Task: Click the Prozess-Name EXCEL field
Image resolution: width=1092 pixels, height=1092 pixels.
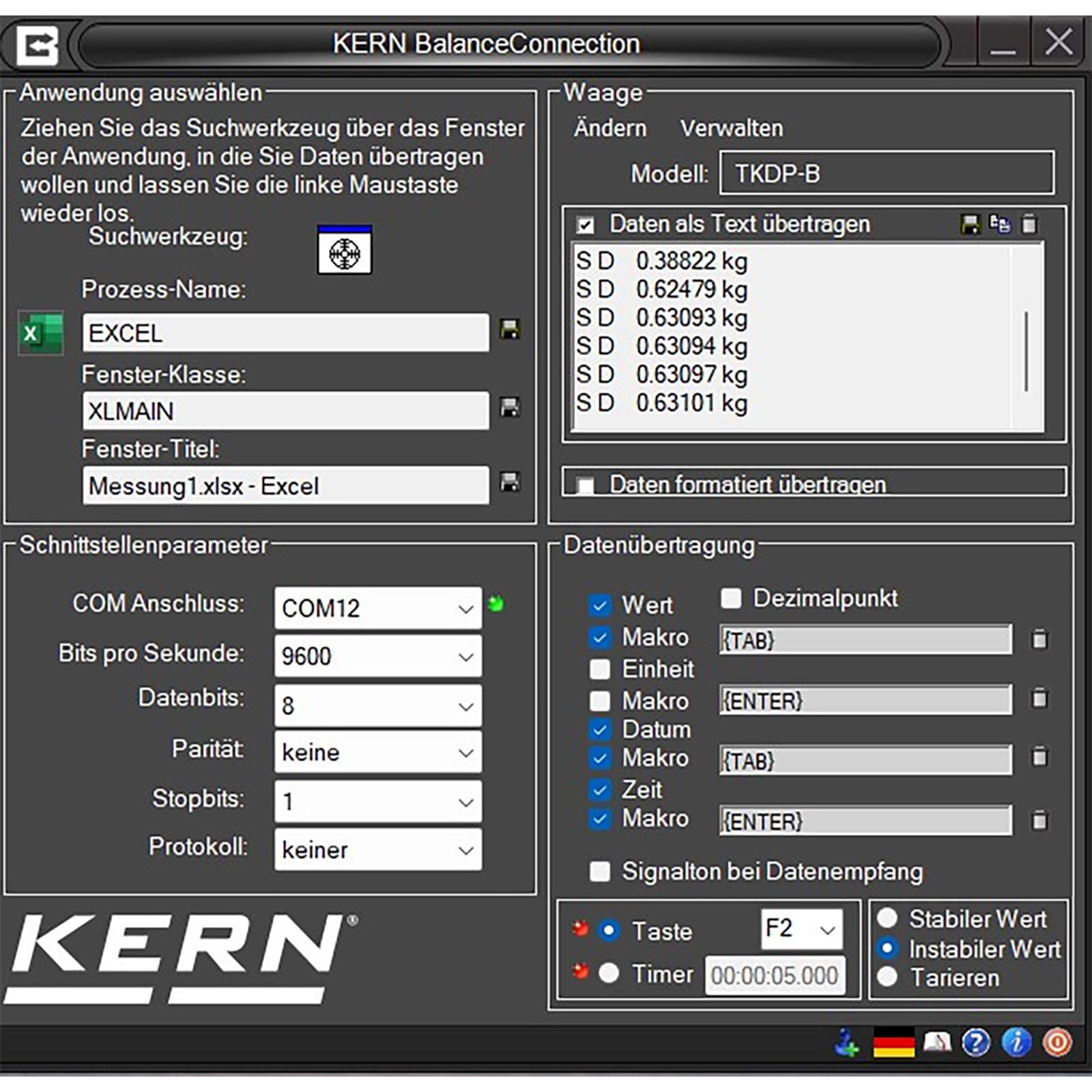Action: click(x=285, y=333)
